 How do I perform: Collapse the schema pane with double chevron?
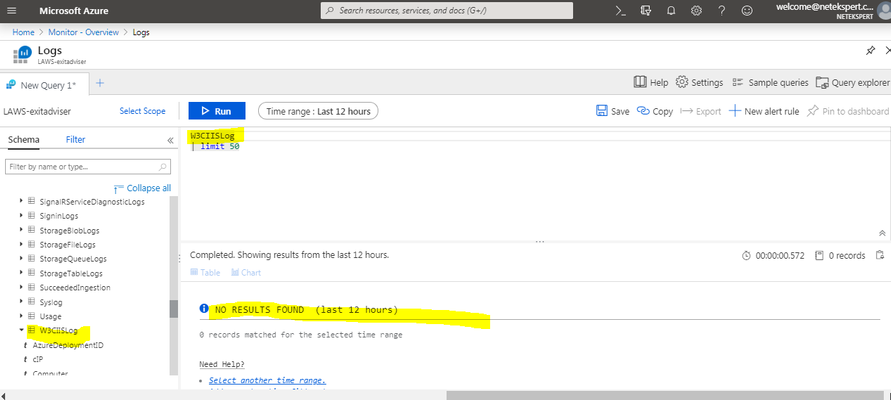coord(170,140)
